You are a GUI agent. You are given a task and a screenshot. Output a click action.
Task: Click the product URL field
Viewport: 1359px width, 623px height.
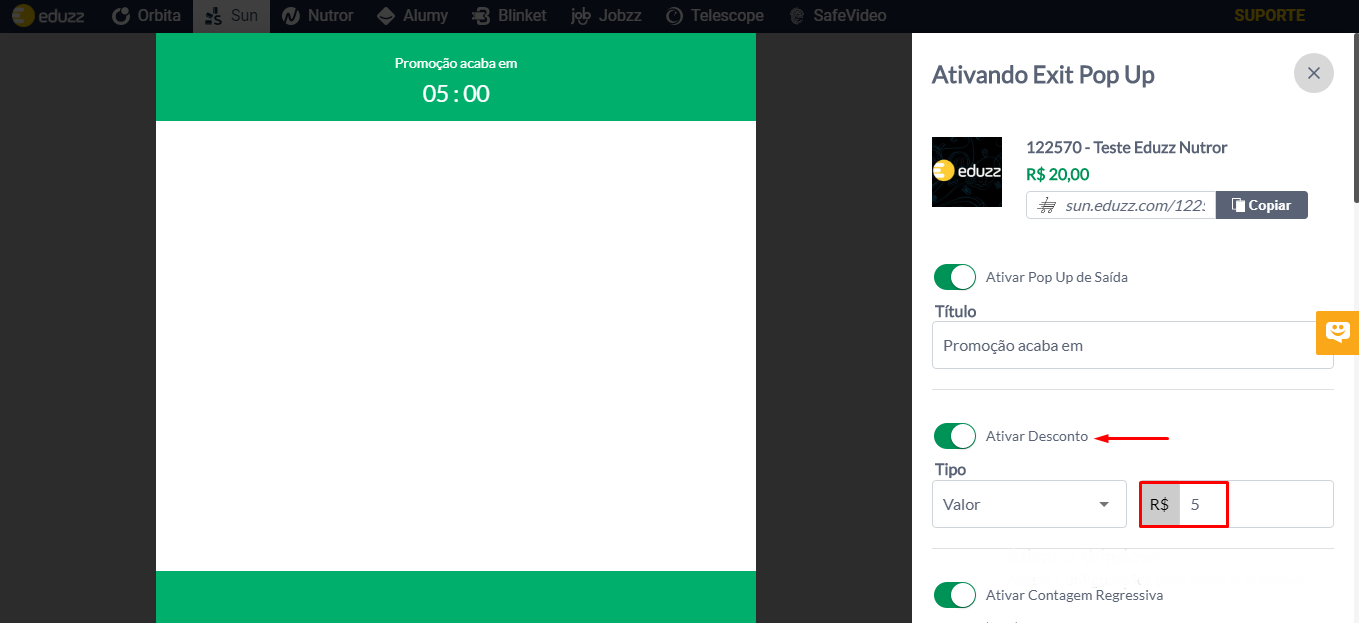click(x=1121, y=205)
